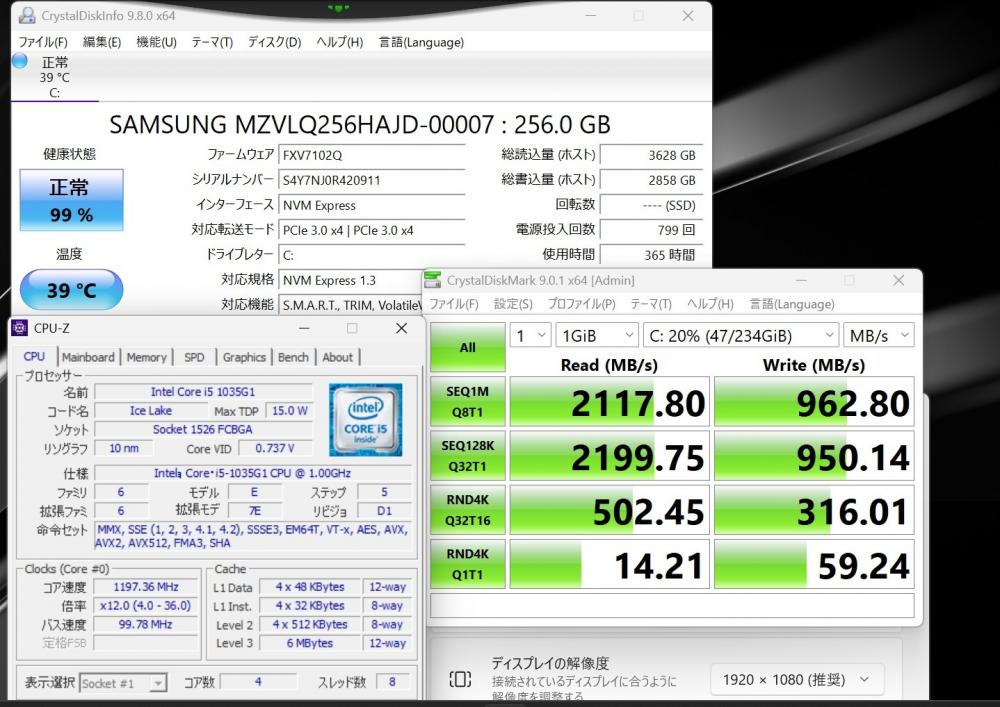Open the 1GiB test size dropdown

pos(596,335)
